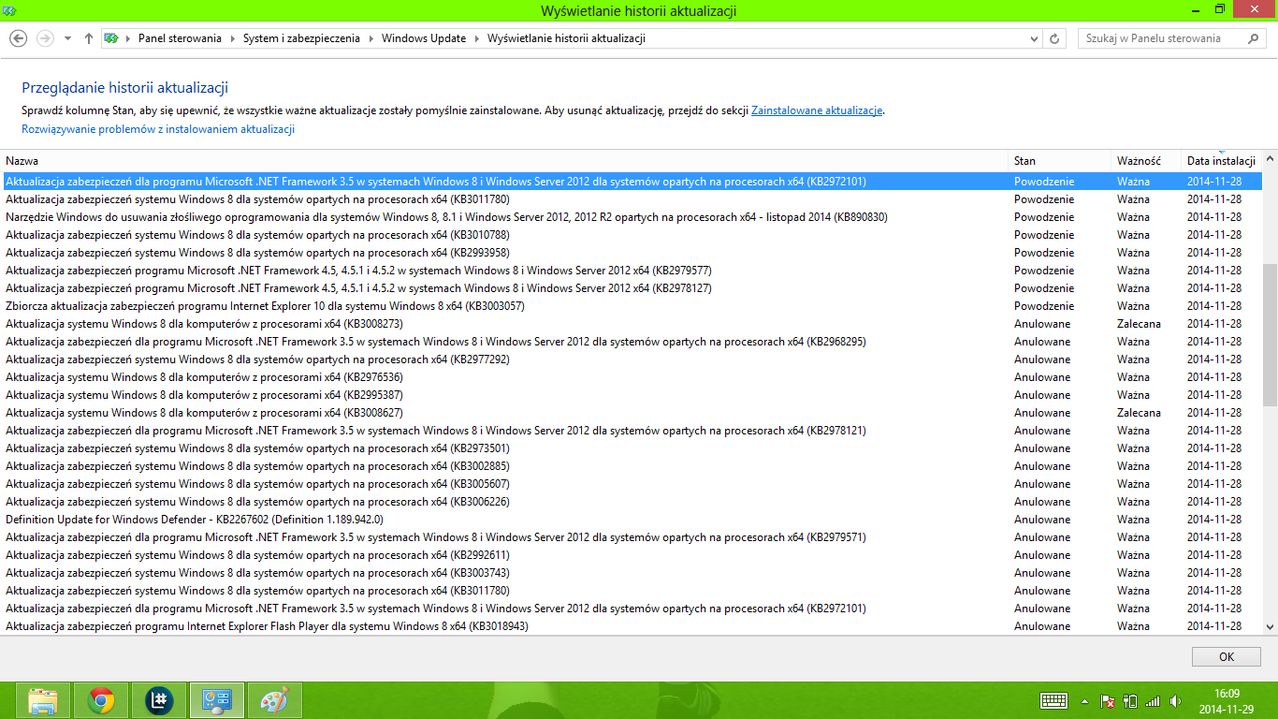Viewport: 1278px width, 719px height.
Task: Select the Panel sterowania breadcrumb
Action: pos(180,38)
